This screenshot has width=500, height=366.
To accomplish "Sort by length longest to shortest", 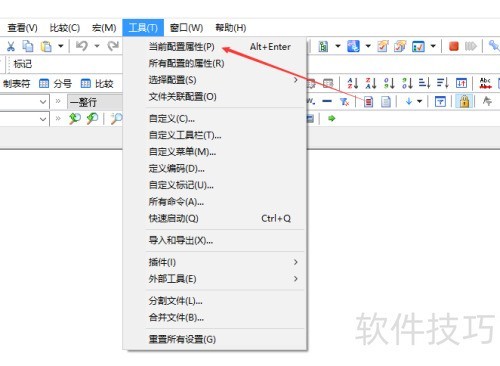I will [443, 83].
